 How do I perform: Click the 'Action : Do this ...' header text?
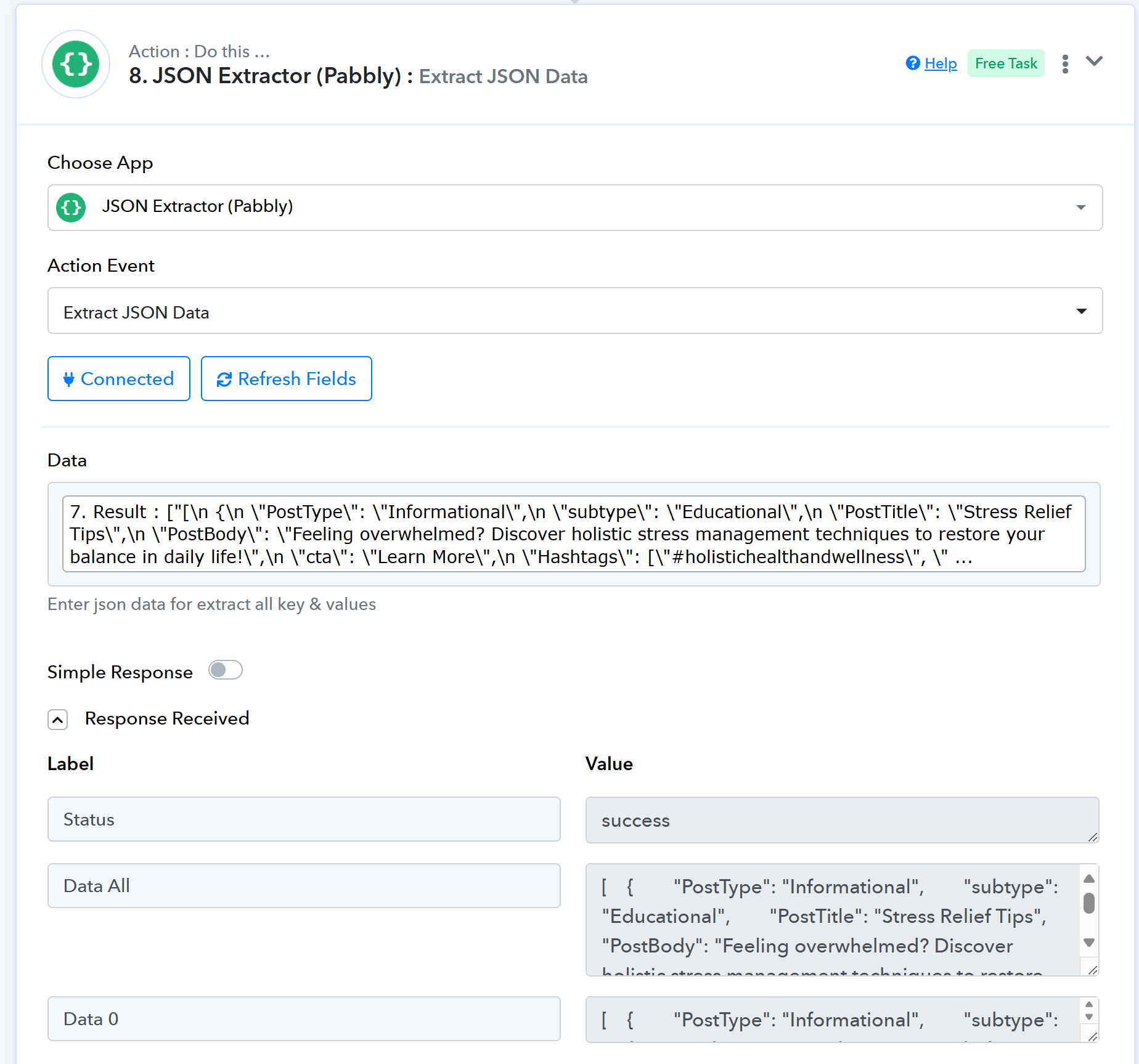click(x=199, y=51)
